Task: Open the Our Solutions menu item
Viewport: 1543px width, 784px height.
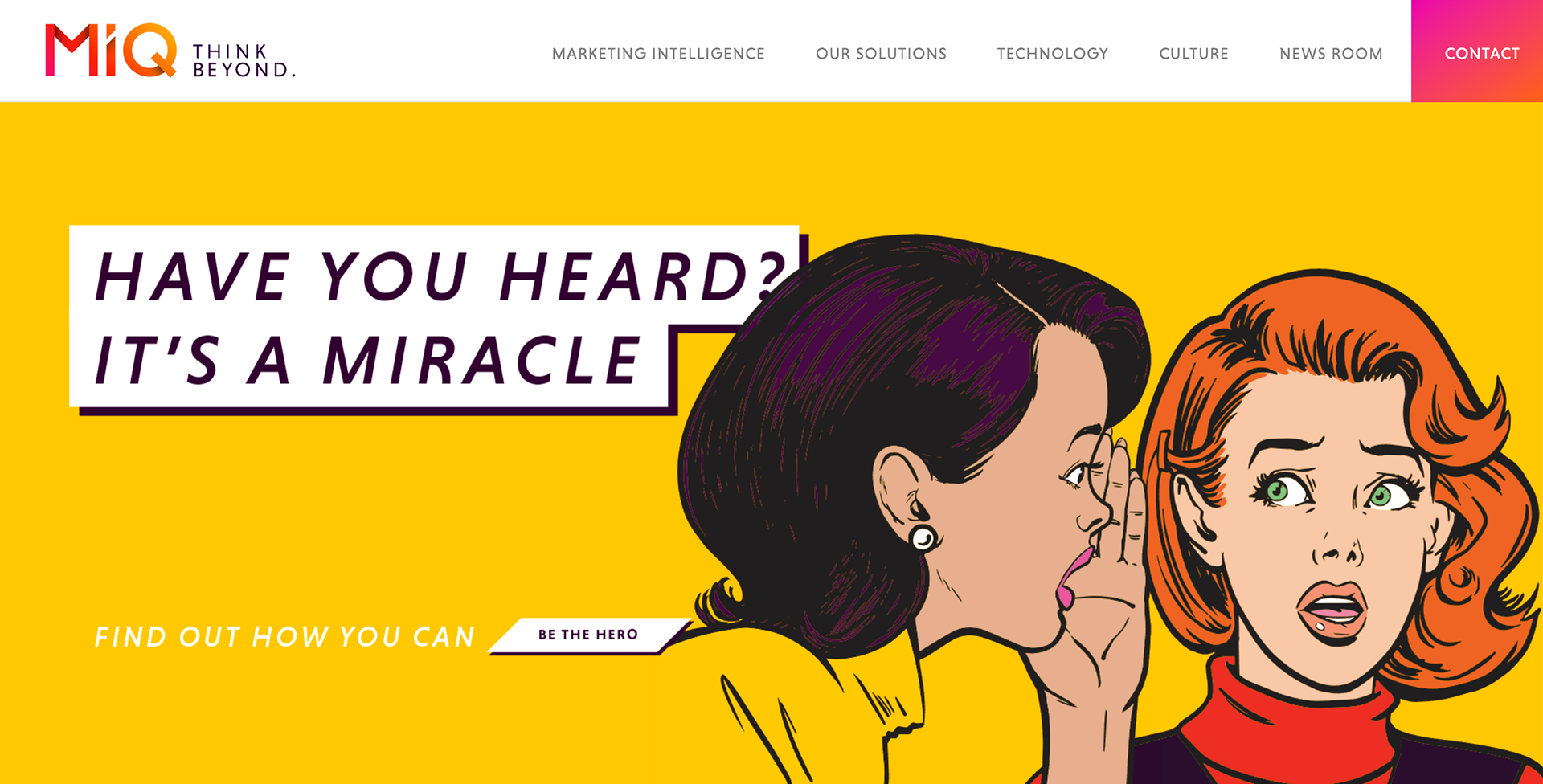Action: click(x=881, y=54)
